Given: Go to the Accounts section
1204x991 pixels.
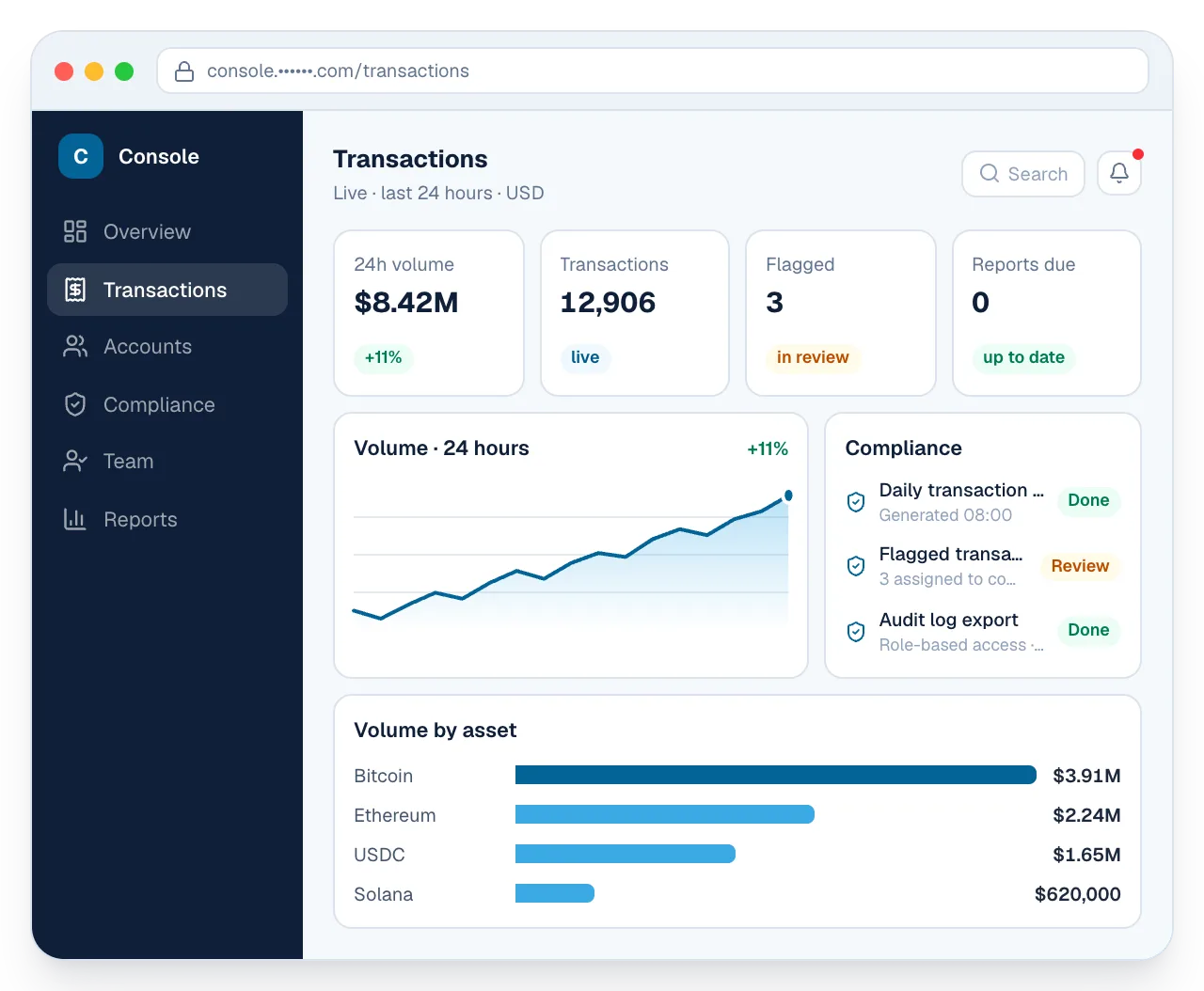Looking at the screenshot, I should tap(167, 346).
